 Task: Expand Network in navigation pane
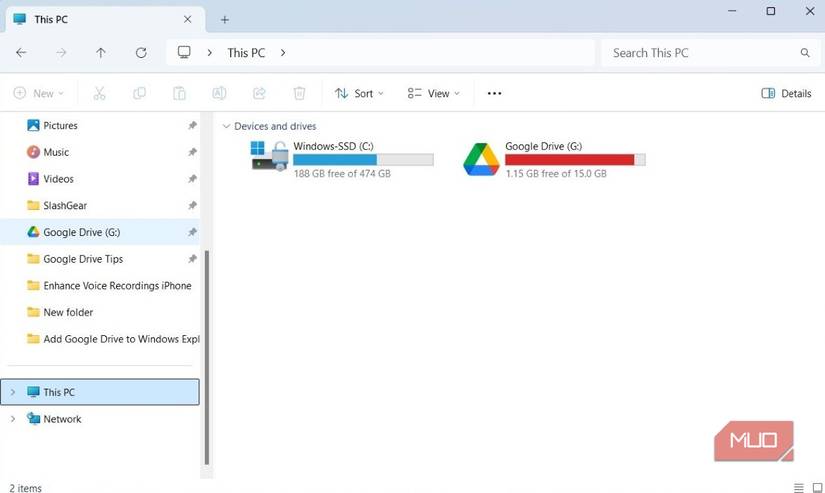pyautogui.click(x=13, y=419)
